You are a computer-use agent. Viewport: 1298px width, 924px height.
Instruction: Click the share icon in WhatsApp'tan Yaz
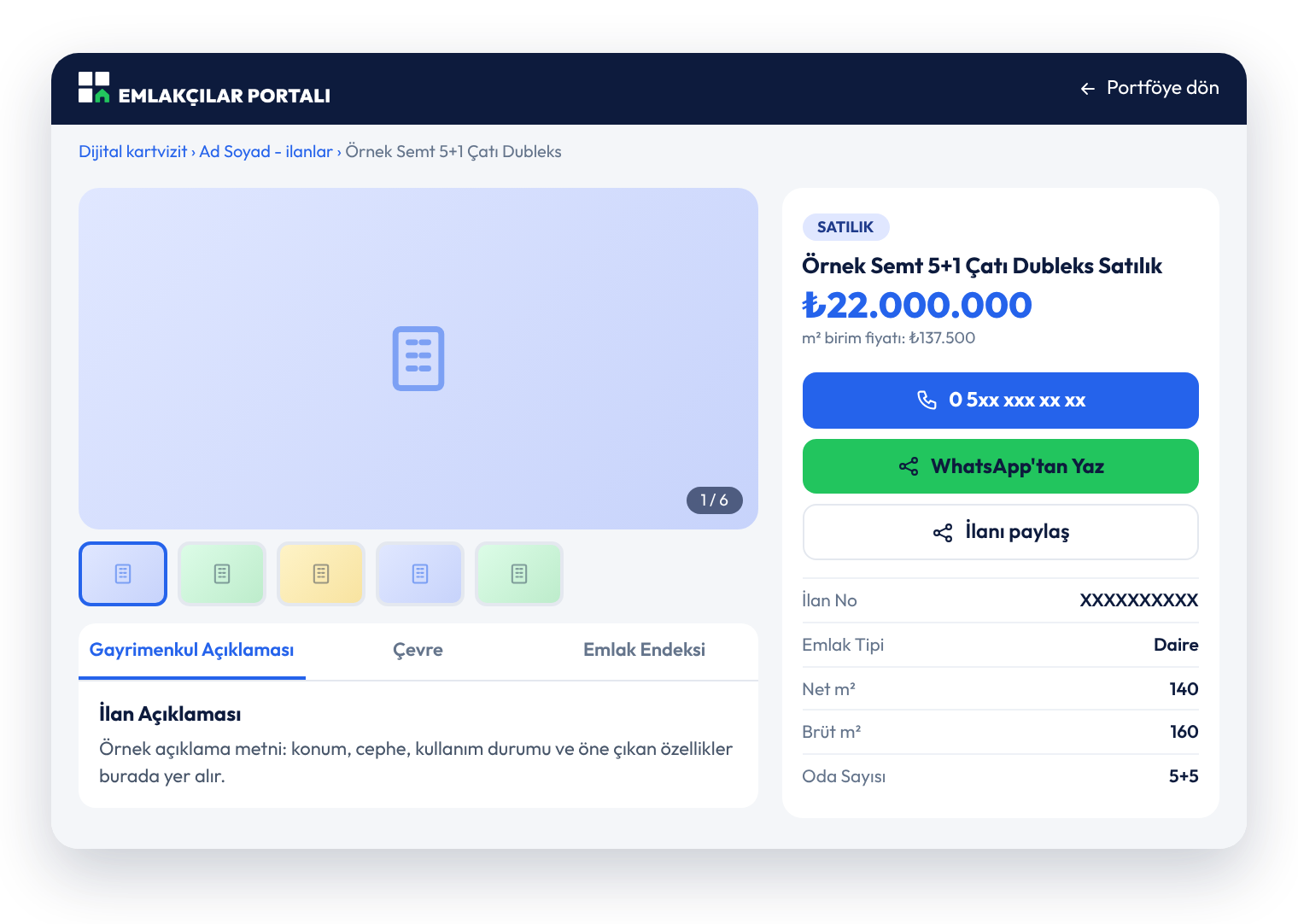(x=909, y=466)
